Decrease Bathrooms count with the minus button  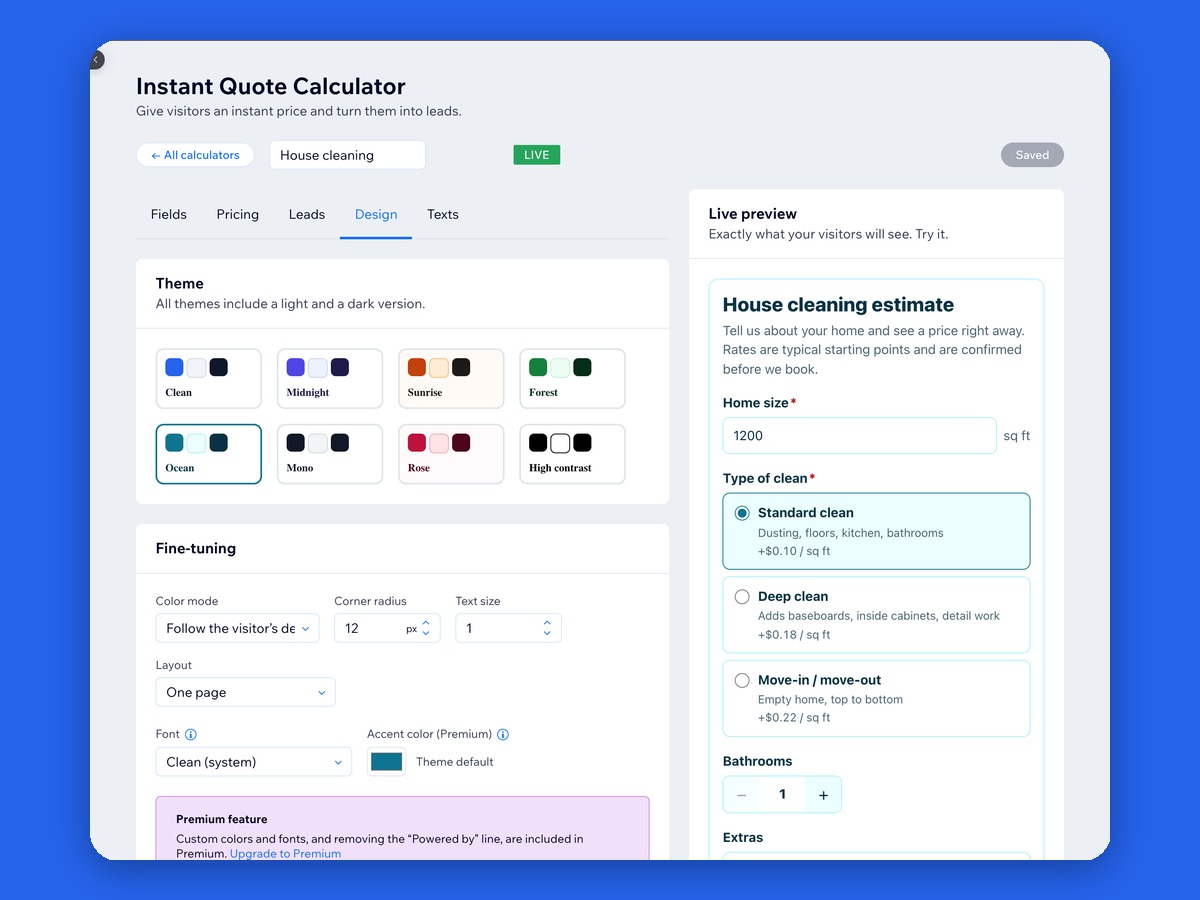coord(741,795)
